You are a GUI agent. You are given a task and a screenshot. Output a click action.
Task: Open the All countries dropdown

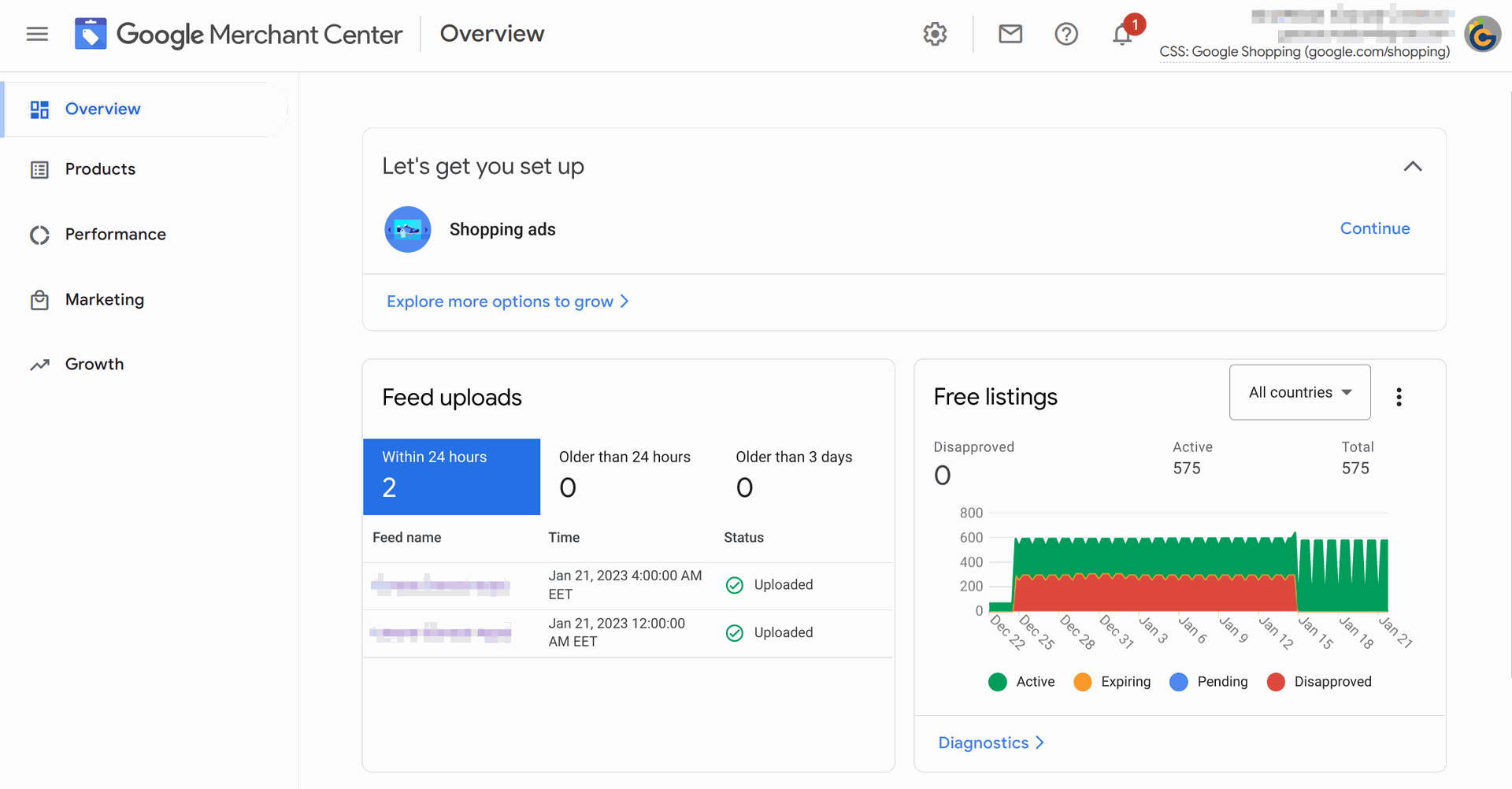[x=1299, y=392]
